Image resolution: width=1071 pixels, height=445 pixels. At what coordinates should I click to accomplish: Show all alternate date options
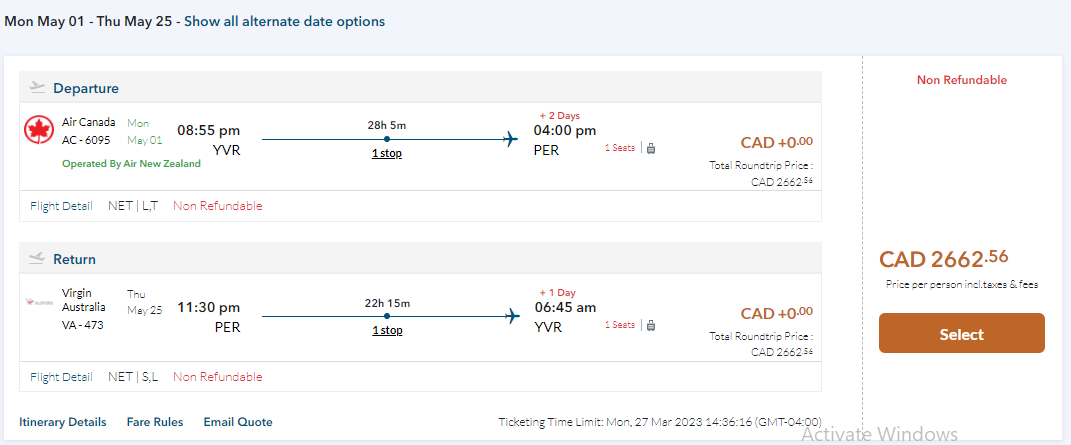(284, 21)
